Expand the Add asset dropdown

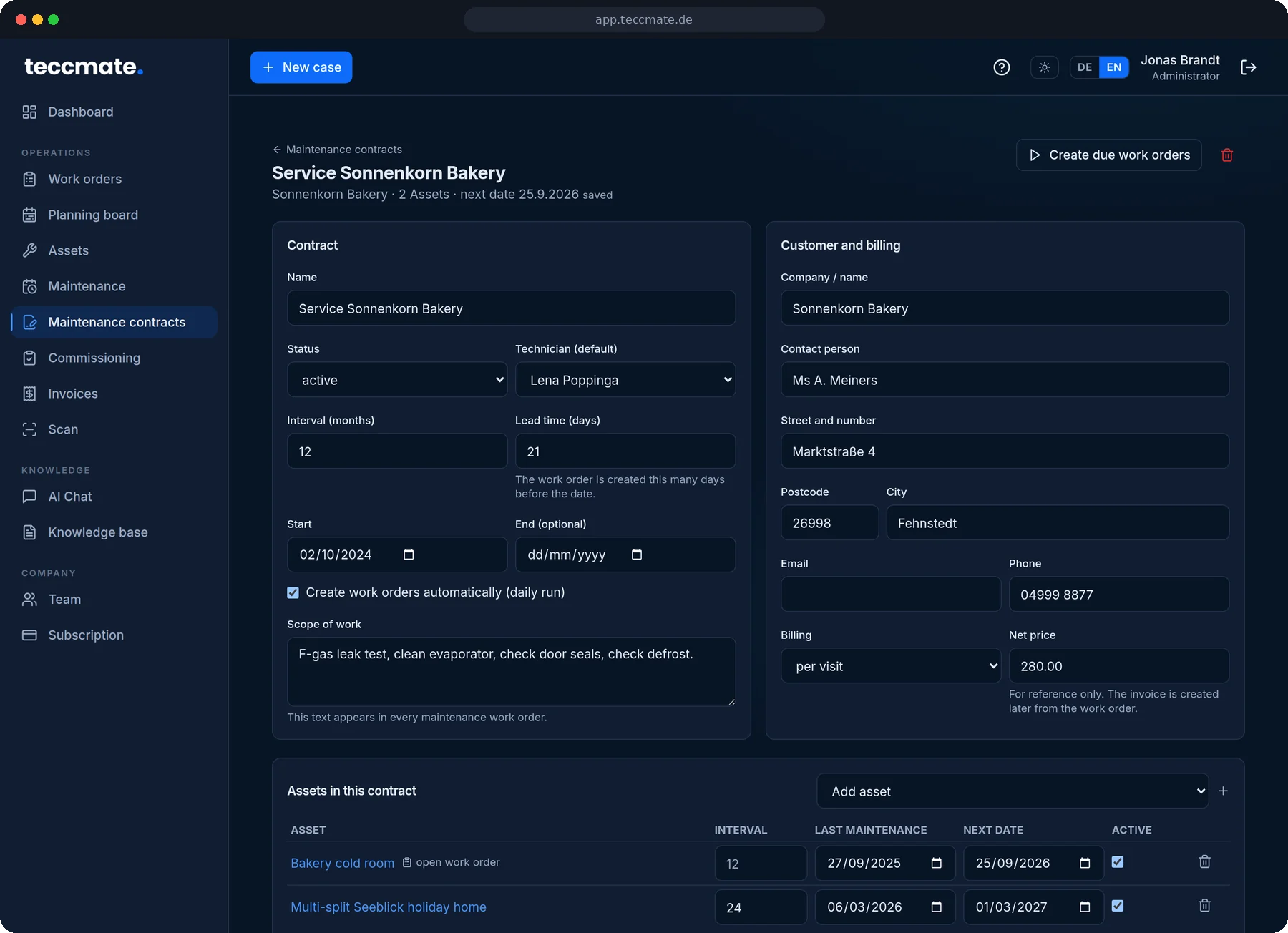[1013, 791]
